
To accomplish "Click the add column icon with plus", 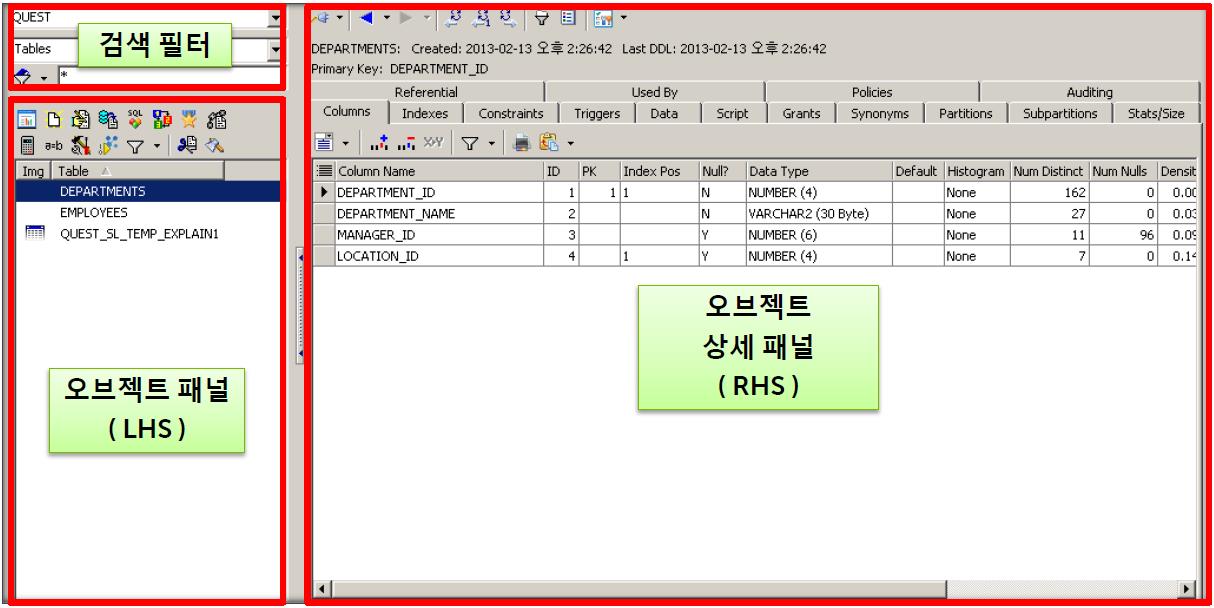I will coord(378,144).
